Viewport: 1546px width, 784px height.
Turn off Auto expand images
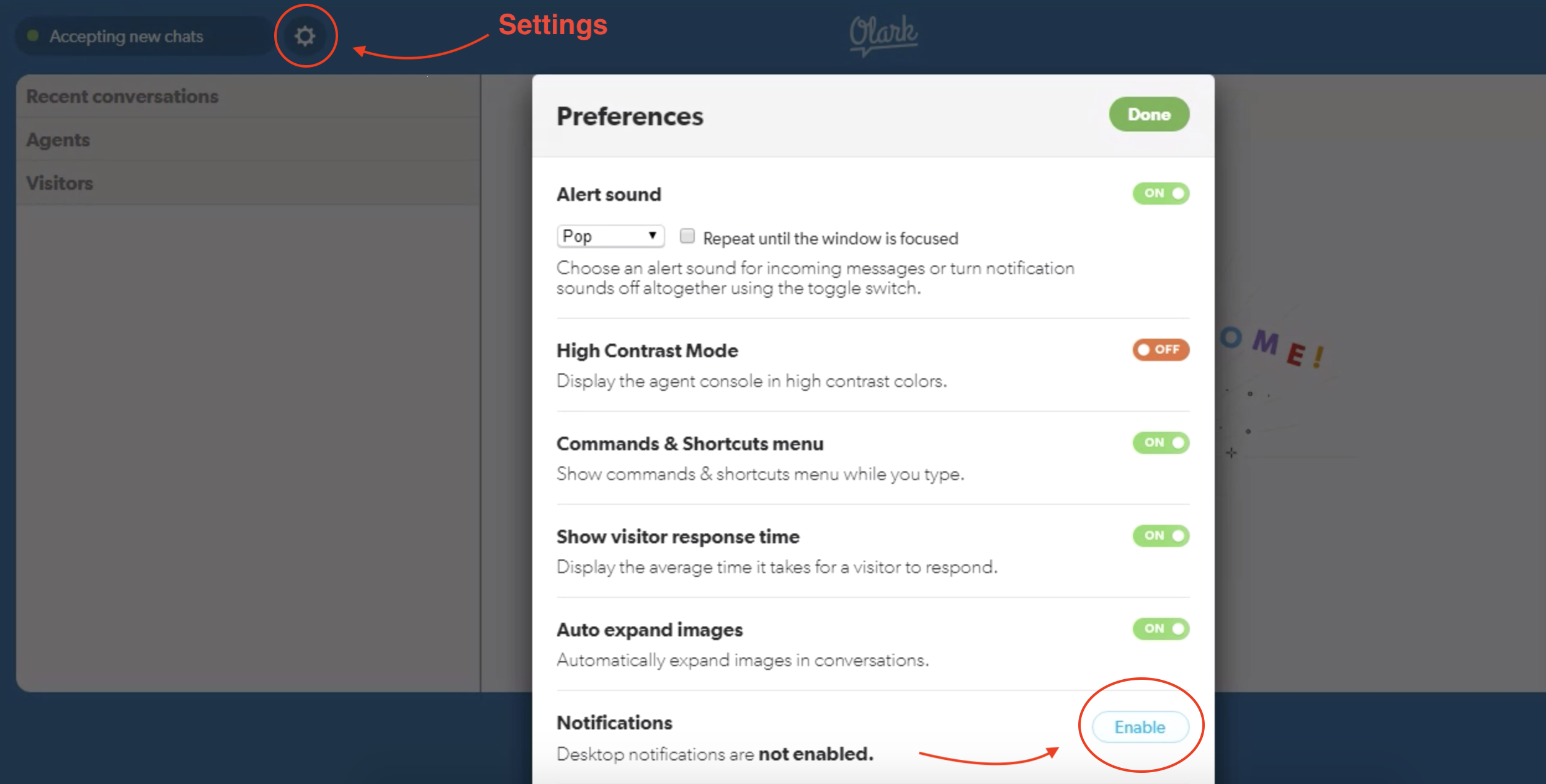pos(1160,629)
